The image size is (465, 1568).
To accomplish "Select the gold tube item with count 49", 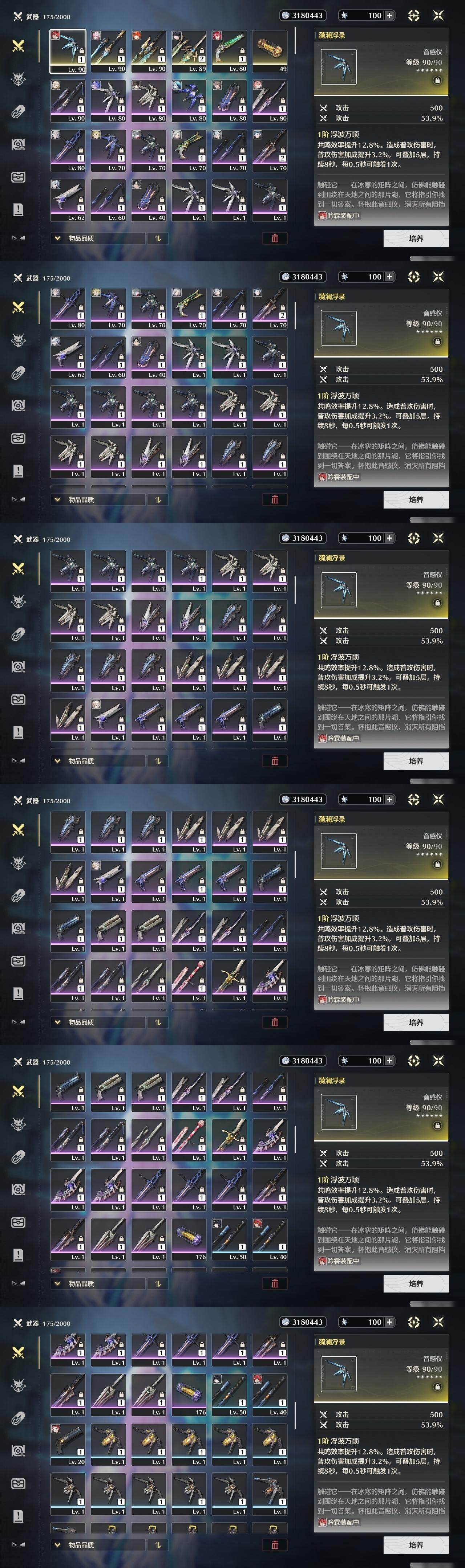I will 269,52.
